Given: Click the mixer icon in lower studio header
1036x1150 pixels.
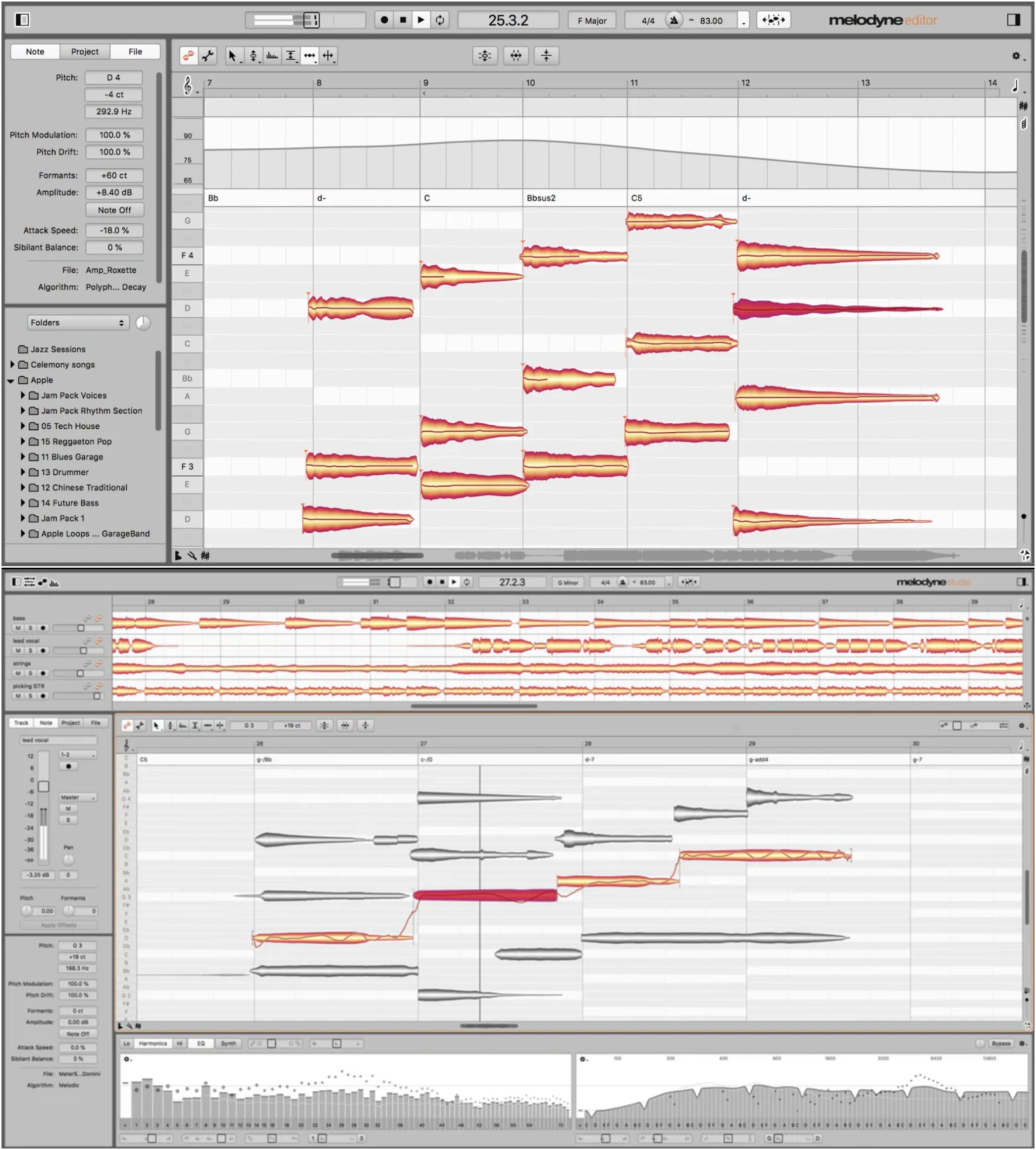Looking at the screenshot, I should point(30,582).
